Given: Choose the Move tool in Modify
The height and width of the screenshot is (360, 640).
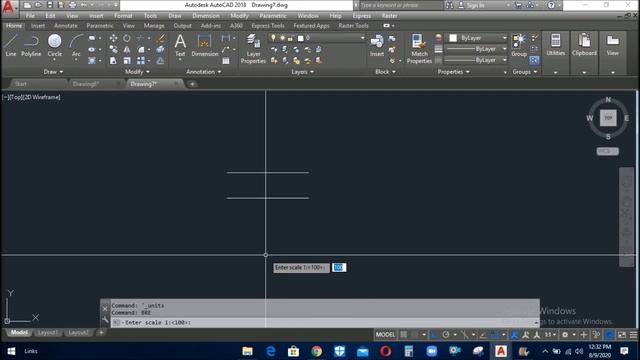Looking at the screenshot, I should pos(113,38).
